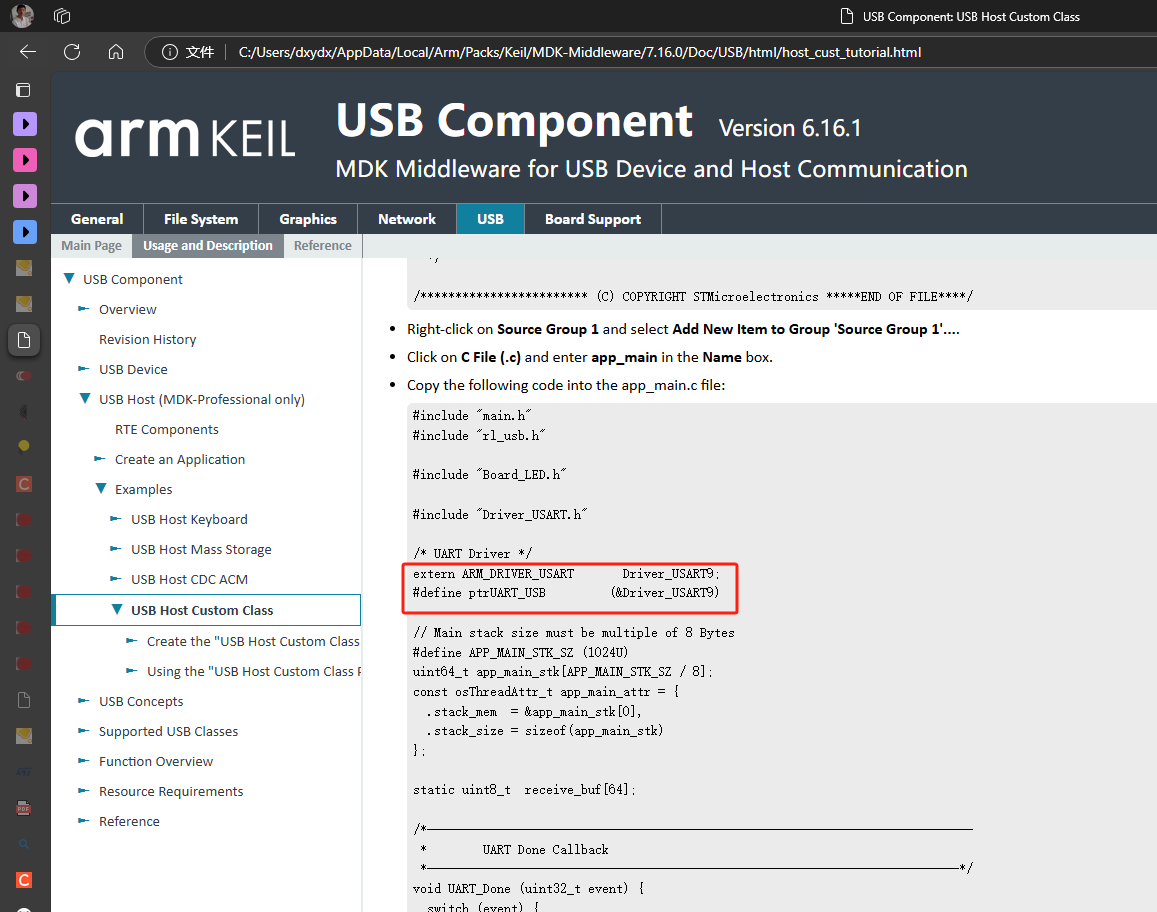Open Create the "USB Host Custom Class link
The height and width of the screenshot is (912, 1157).
(x=253, y=642)
